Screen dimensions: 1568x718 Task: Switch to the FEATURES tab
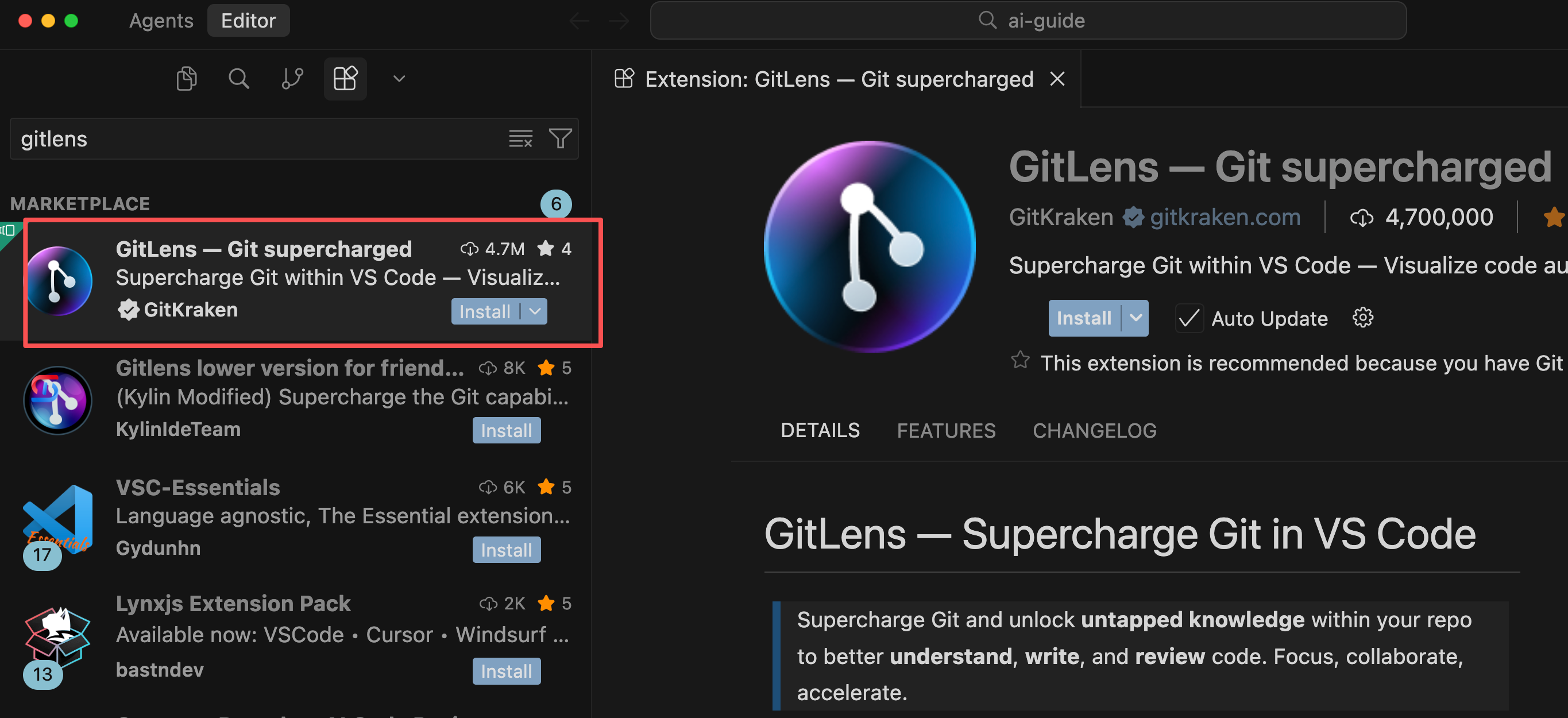946,431
